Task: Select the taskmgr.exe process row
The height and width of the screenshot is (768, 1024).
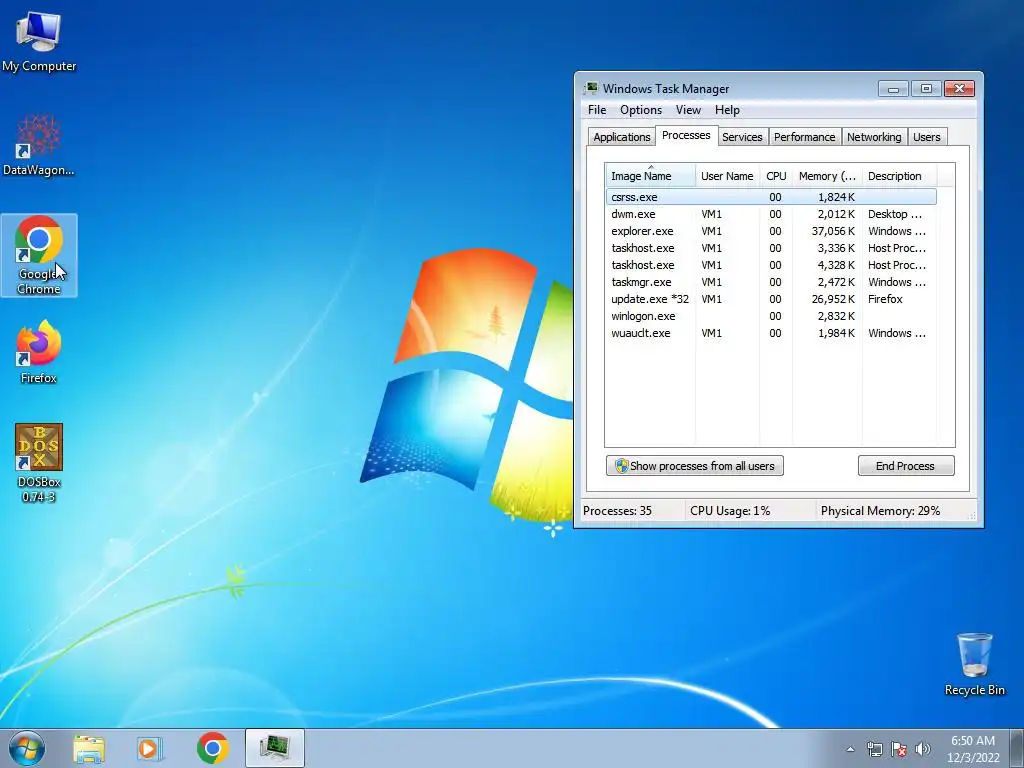Action: 771,281
